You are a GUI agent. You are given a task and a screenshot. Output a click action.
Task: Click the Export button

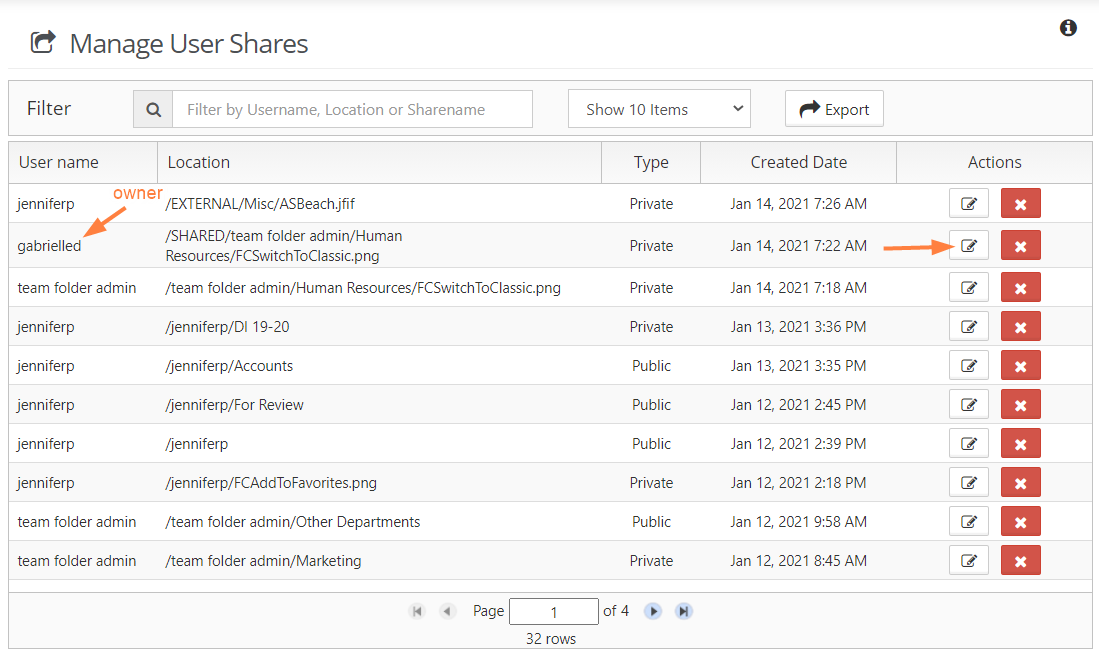point(834,110)
